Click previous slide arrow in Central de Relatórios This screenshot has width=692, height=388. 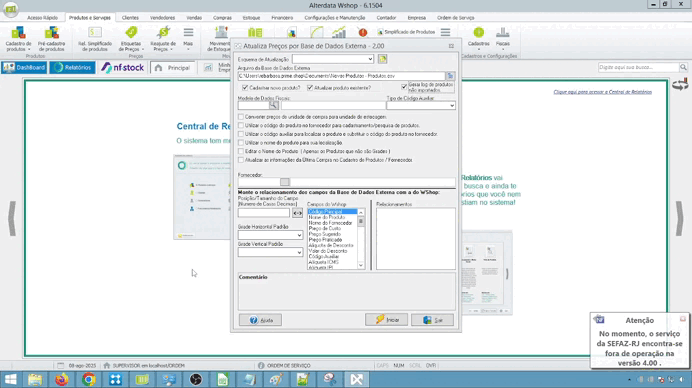(12, 218)
